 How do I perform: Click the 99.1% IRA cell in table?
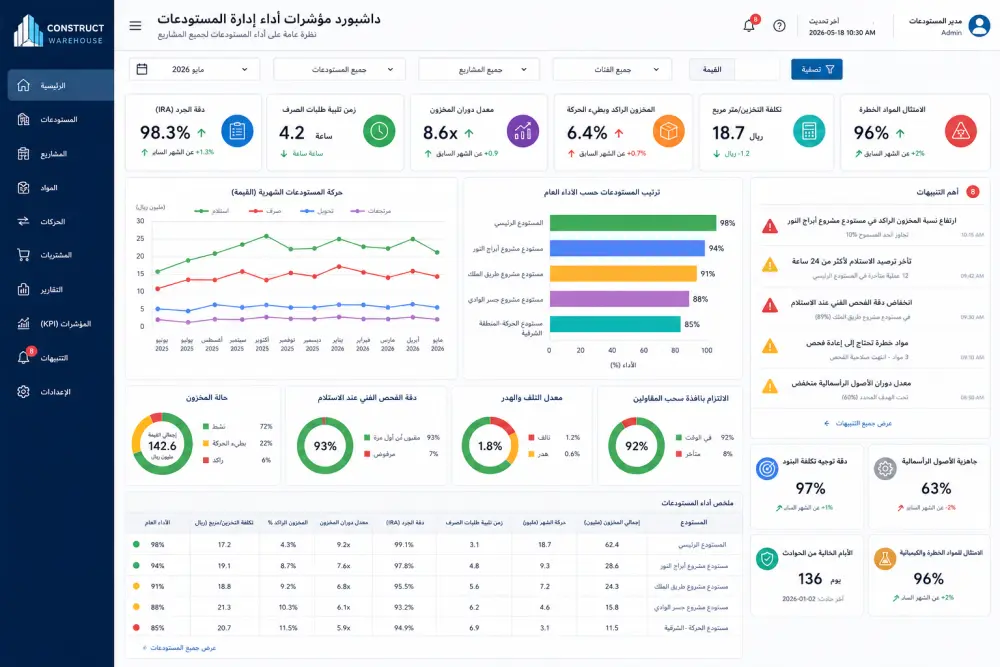404,545
